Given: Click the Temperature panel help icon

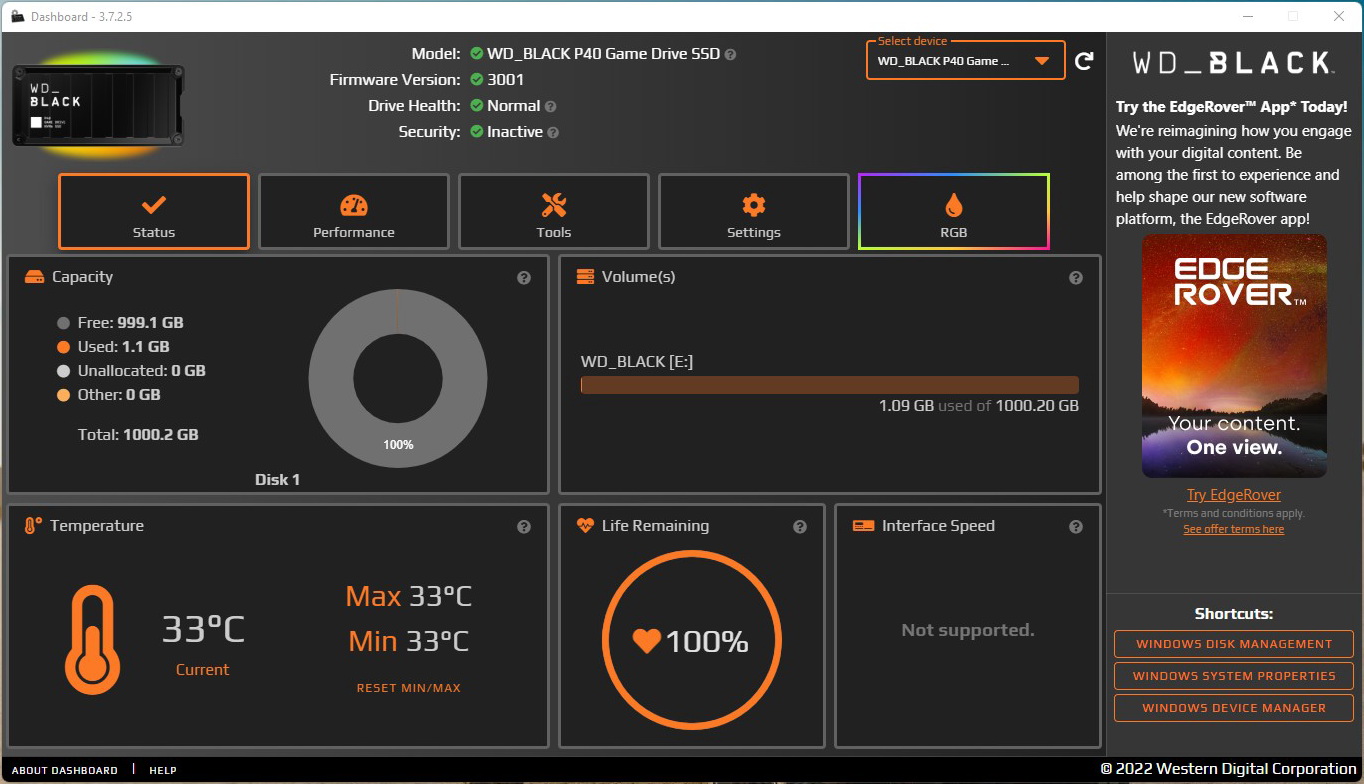Looking at the screenshot, I should 523,526.
